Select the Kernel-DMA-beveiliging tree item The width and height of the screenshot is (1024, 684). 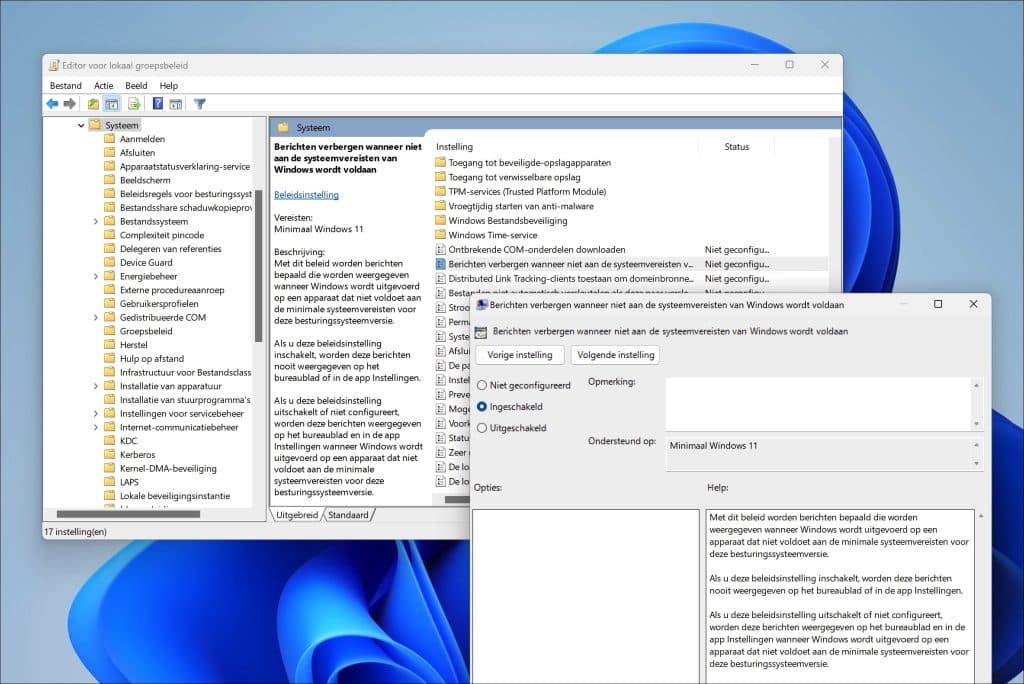coord(168,468)
